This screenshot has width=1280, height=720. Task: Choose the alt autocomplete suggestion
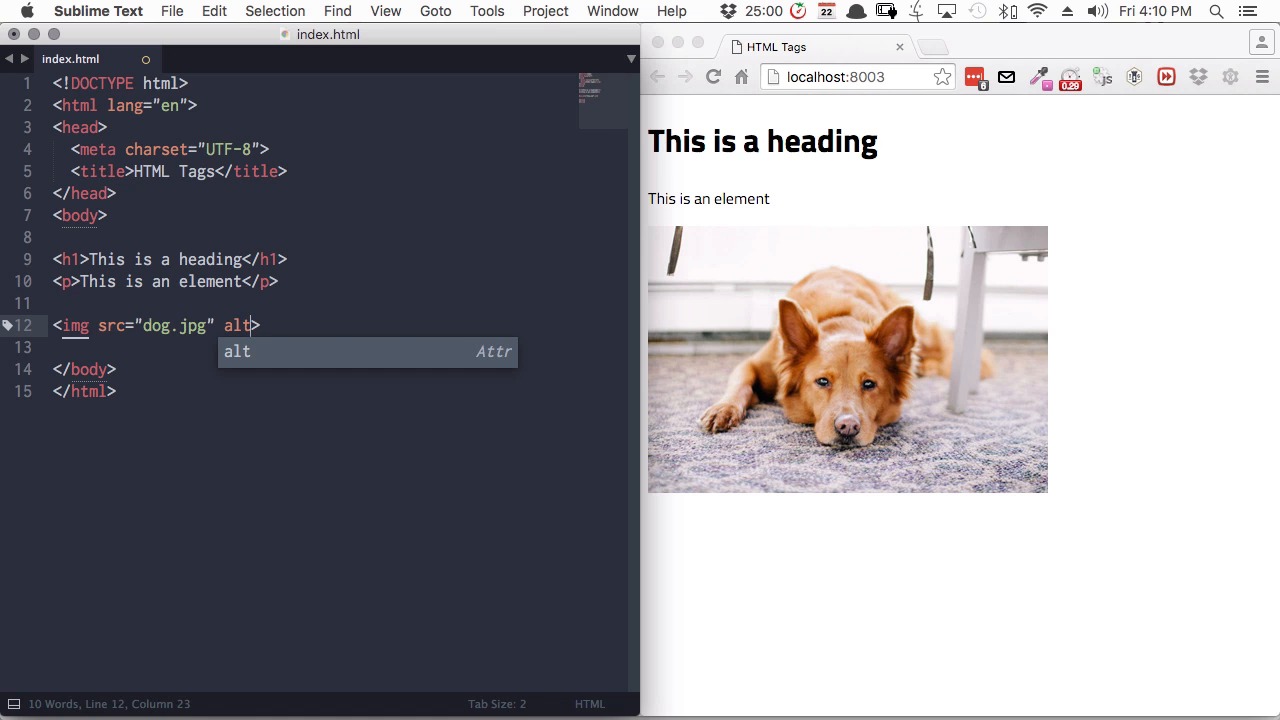(368, 352)
